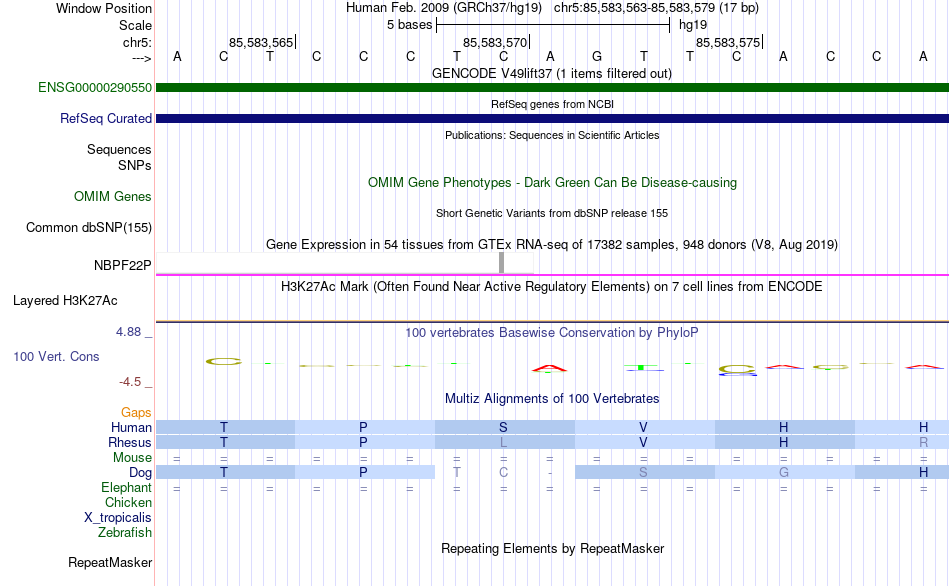Click the RepeatMasker track label
Viewport: 950px width, 586px height.
[110, 562]
